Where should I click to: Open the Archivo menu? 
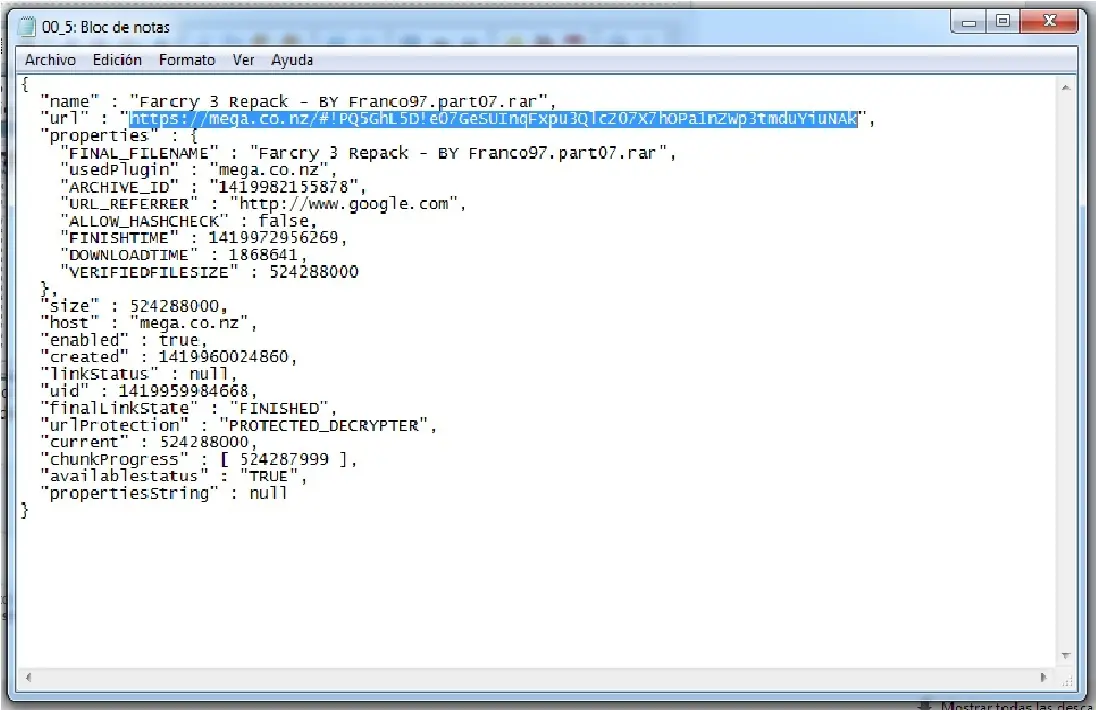pos(50,60)
